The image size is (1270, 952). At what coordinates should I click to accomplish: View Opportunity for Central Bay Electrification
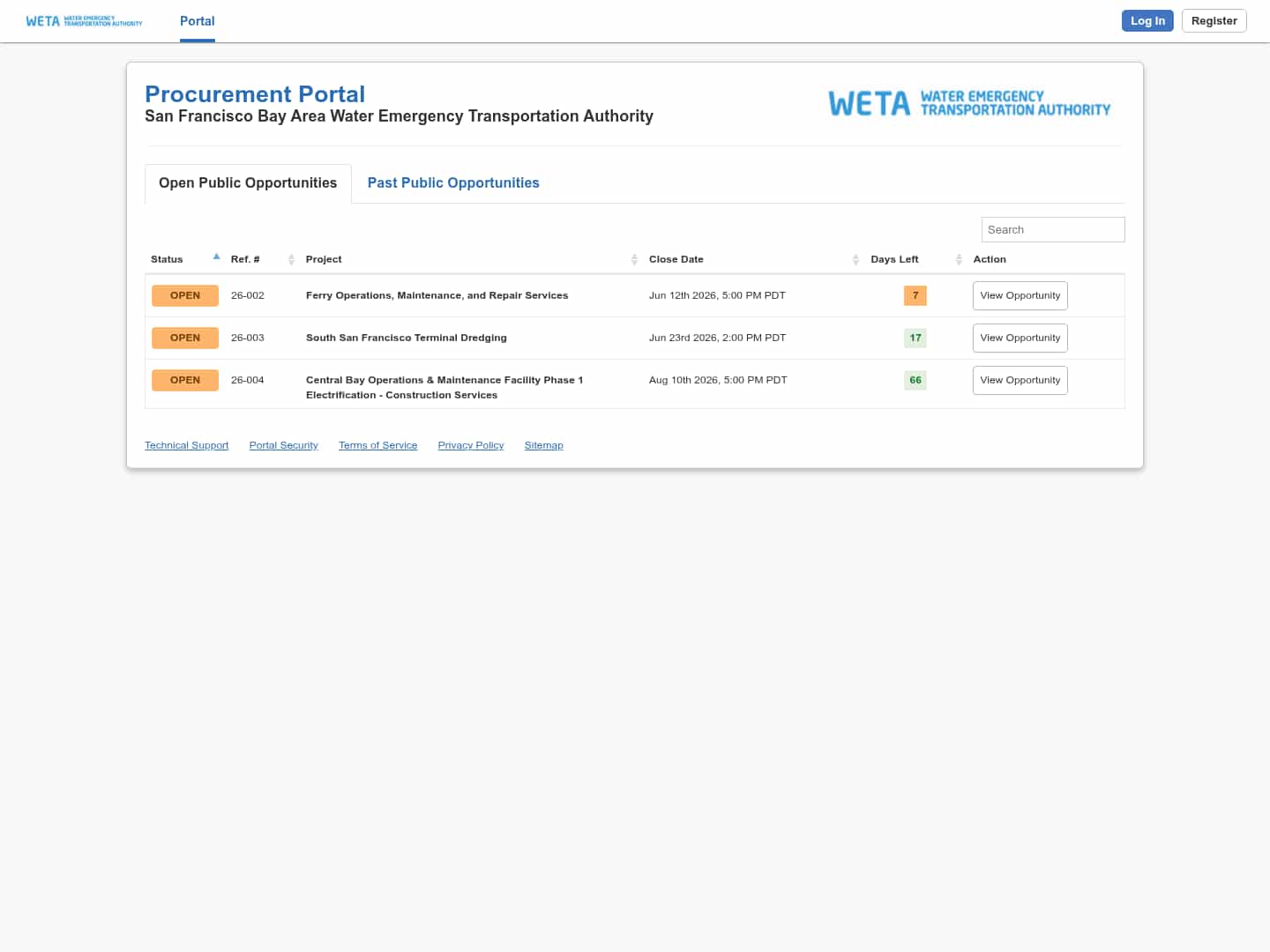[x=1020, y=380]
